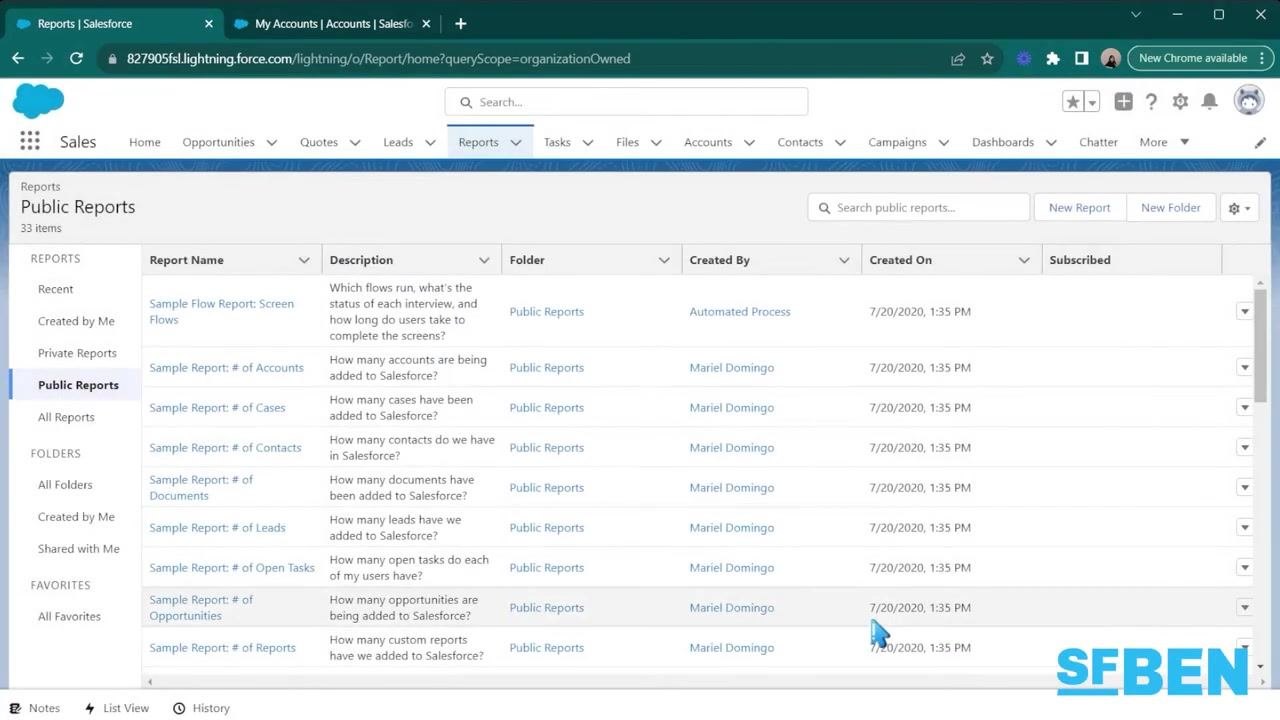Bookmark this page with star icon
Screen dimensions: 1280x720
(x=987, y=59)
